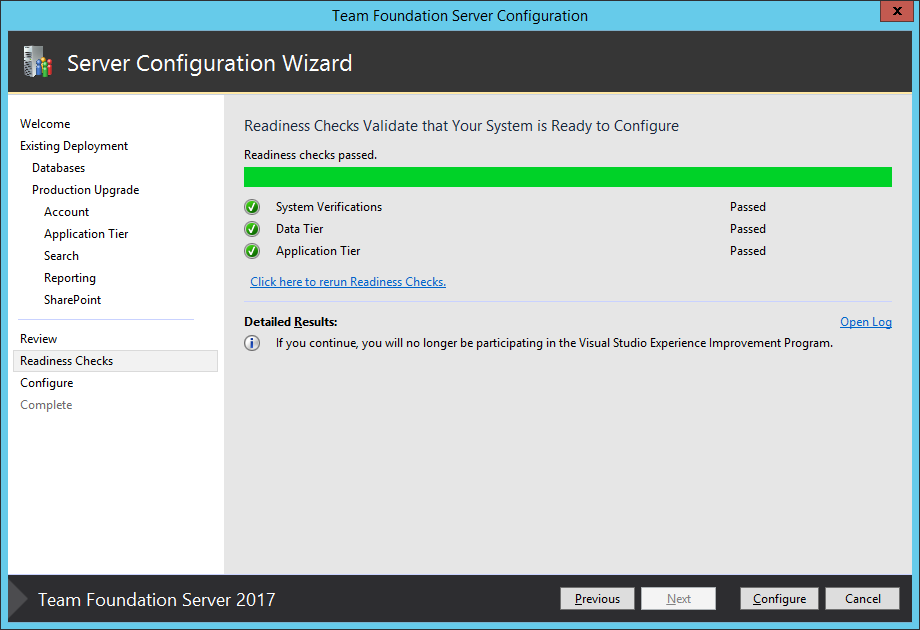Open Application Tier step in sidebar
Screen dimensions: 920x630
pyautogui.click(x=86, y=234)
